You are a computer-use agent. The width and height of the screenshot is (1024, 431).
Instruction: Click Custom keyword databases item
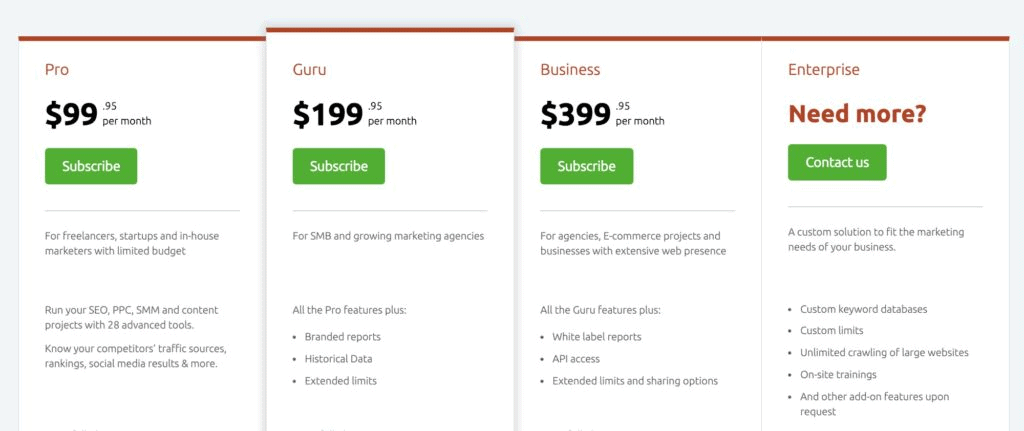(863, 309)
